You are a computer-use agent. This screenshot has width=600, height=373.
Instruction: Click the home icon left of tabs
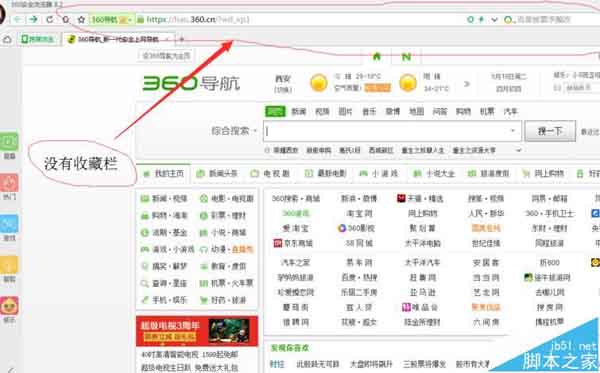pos(7,39)
